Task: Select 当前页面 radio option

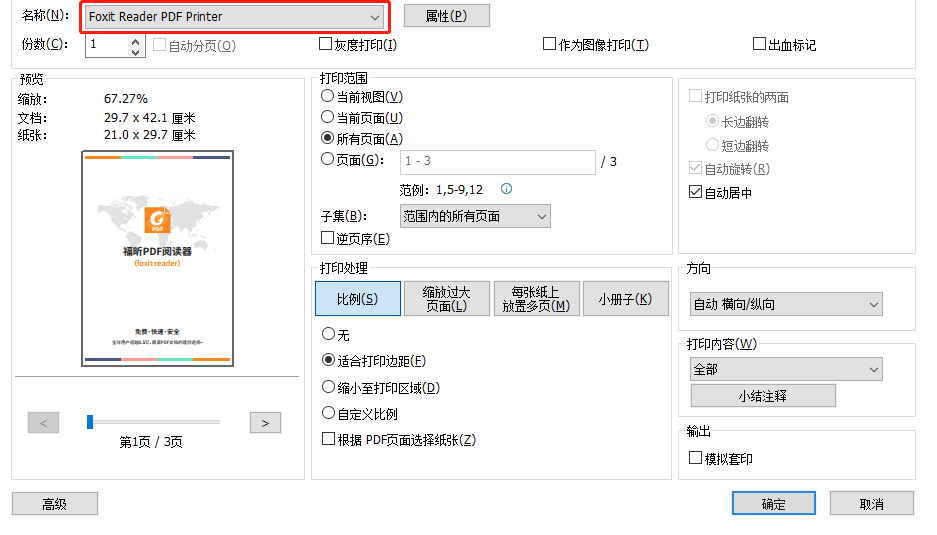Action: [x=328, y=118]
